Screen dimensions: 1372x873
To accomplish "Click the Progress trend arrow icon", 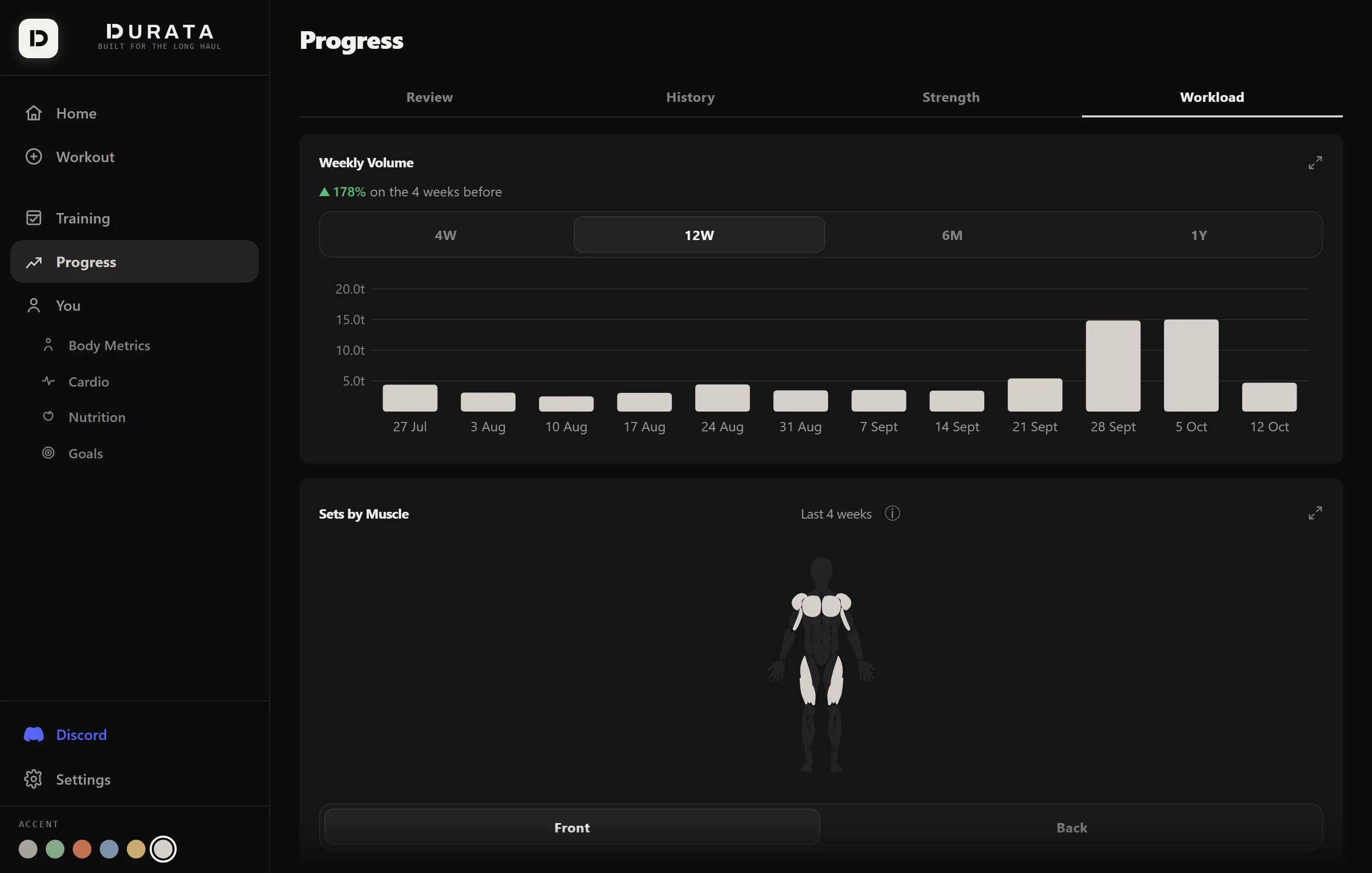I will pyautogui.click(x=34, y=262).
